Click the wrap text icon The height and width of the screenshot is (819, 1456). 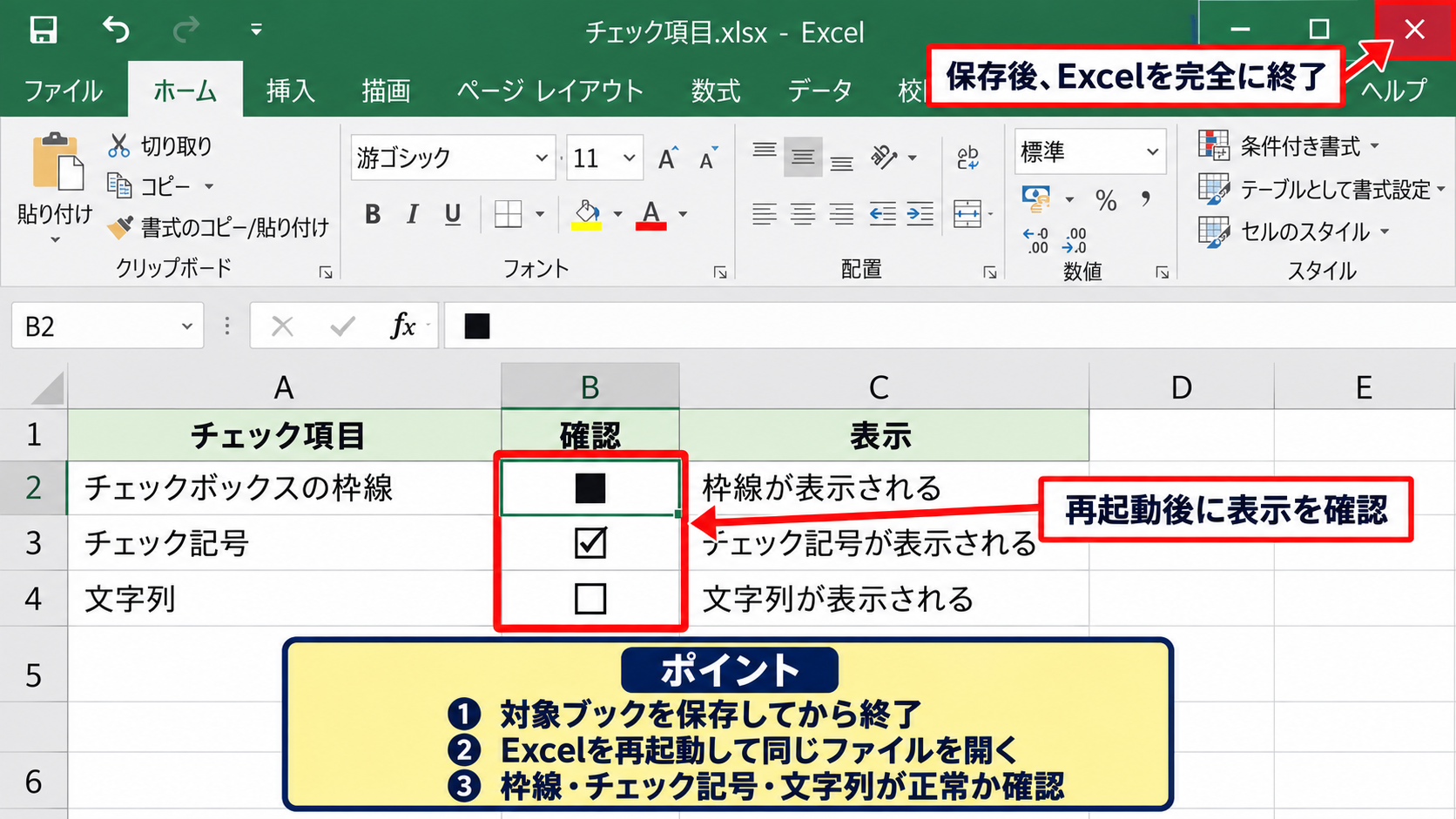click(967, 158)
